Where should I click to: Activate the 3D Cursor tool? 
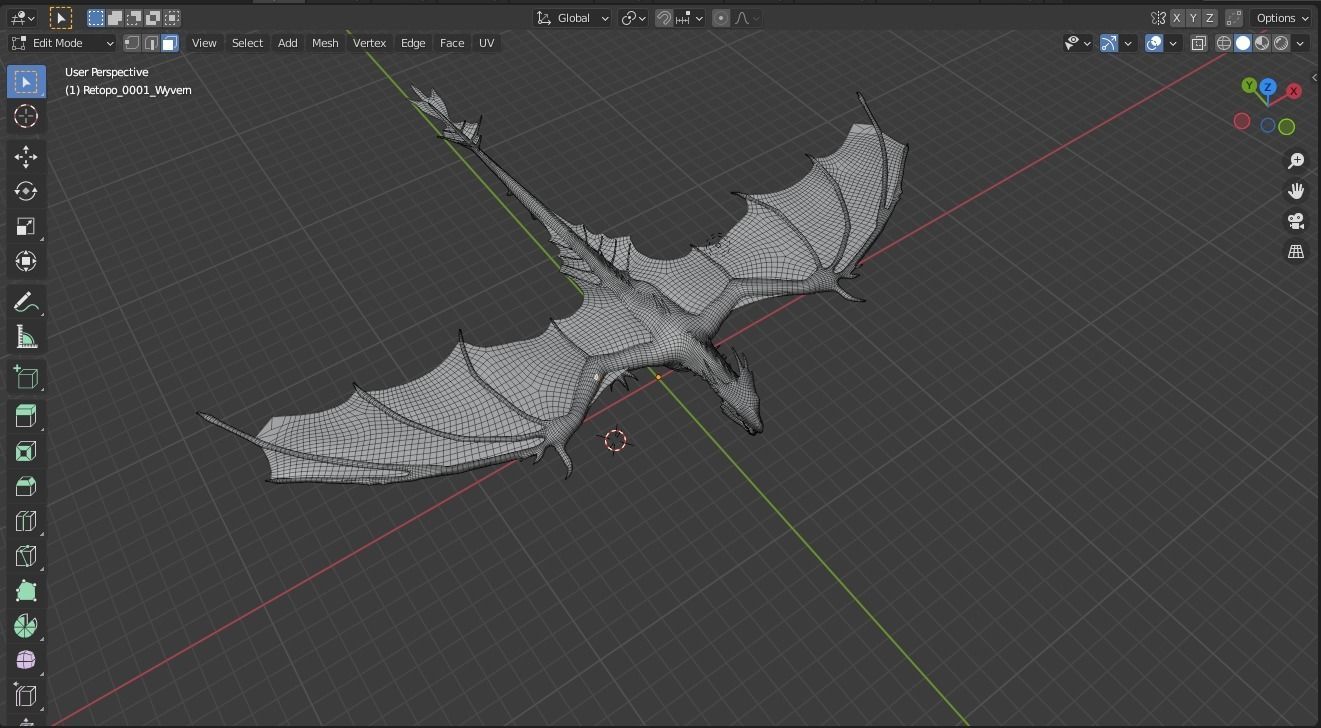click(x=26, y=116)
